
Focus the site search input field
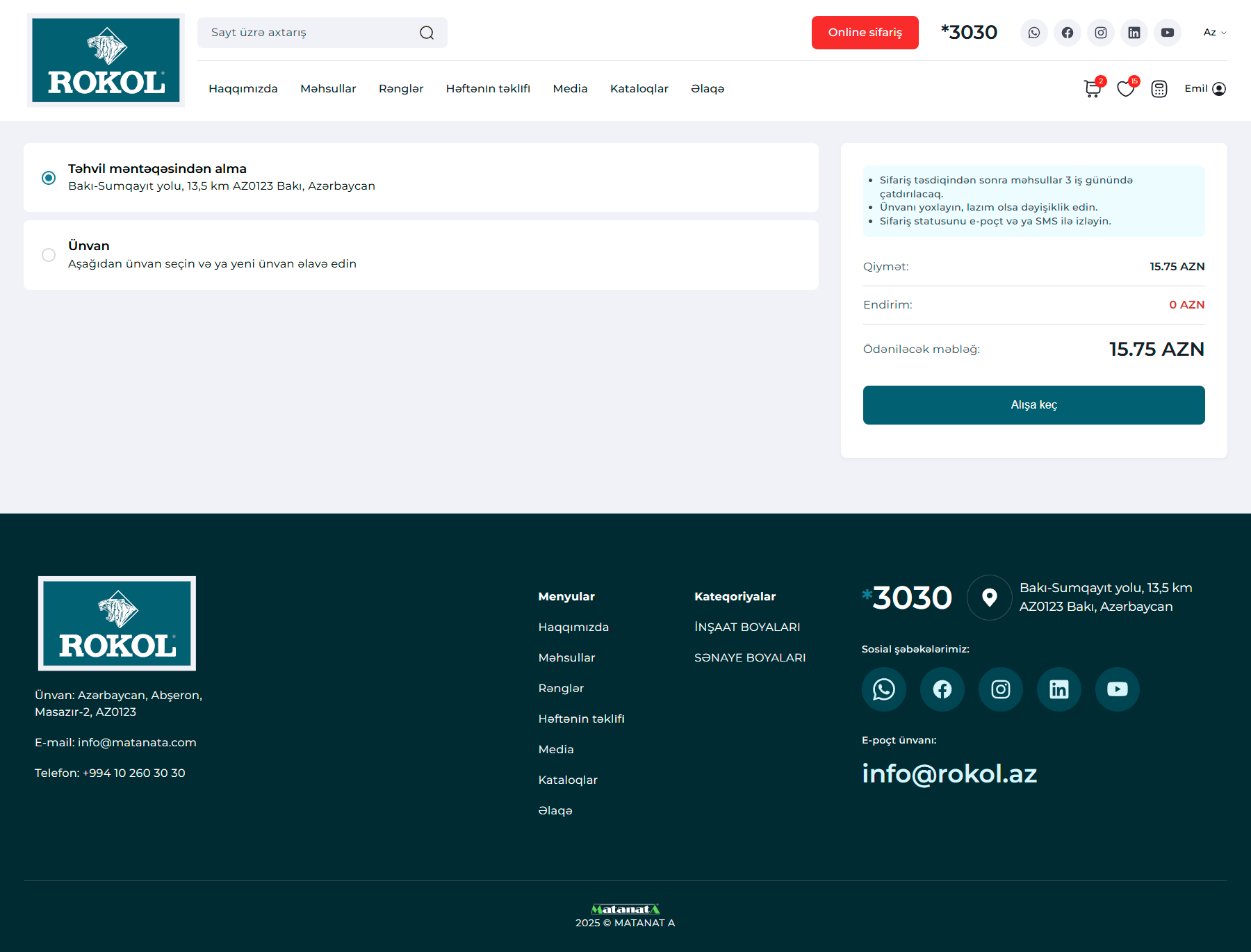(x=309, y=33)
